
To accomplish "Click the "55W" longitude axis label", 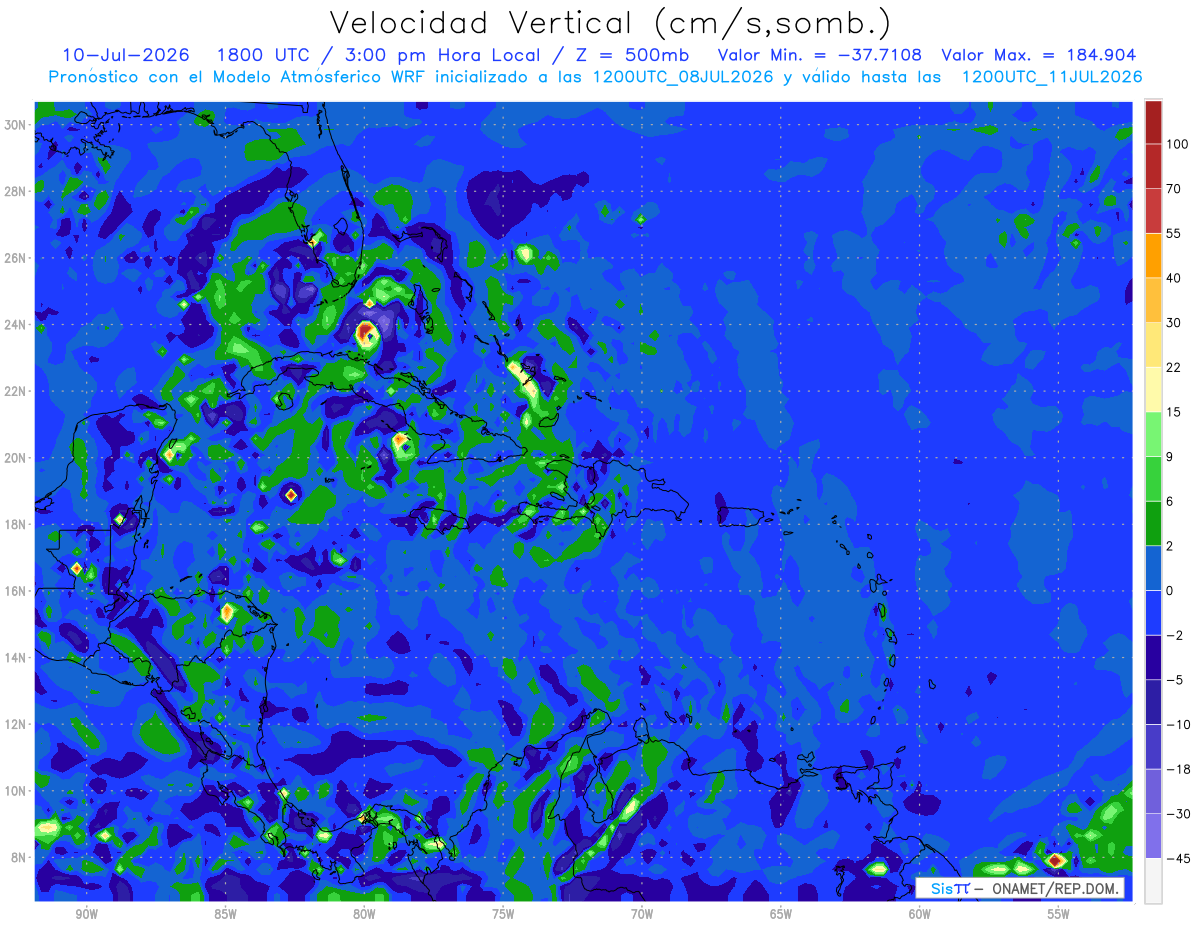I will [x=1059, y=914].
